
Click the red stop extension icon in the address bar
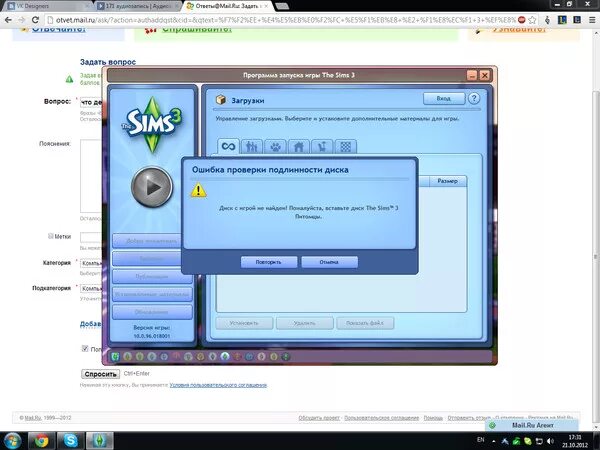point(522,20)
